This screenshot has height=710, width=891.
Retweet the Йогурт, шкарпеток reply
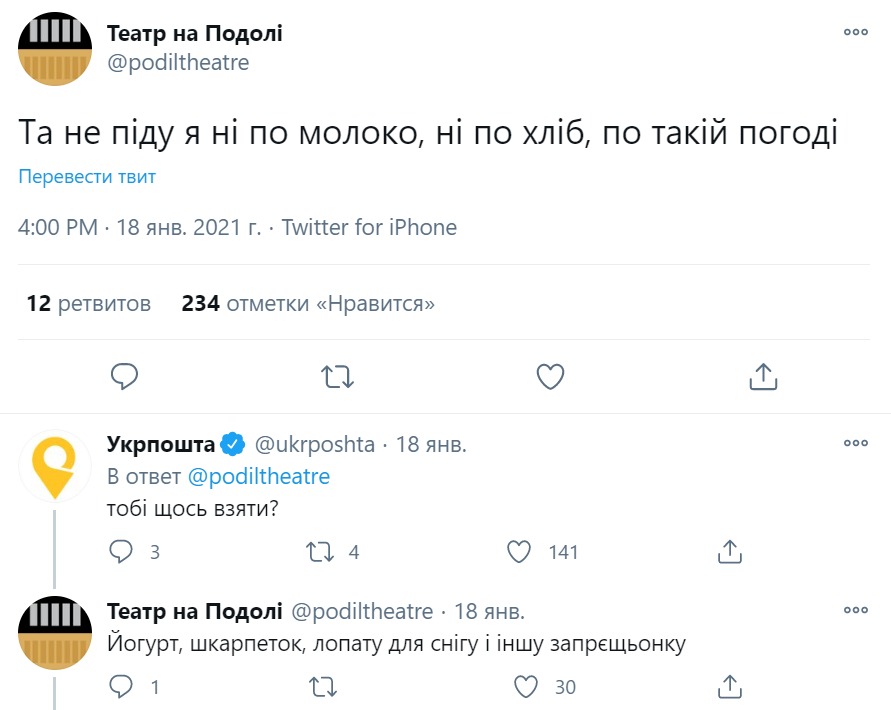[x=320, y=687]
